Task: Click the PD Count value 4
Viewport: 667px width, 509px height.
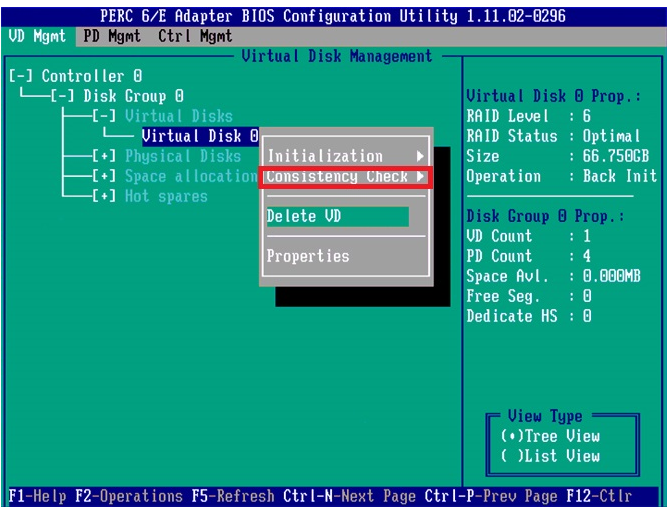Action: pyautogui.click(x=587, y=256)
